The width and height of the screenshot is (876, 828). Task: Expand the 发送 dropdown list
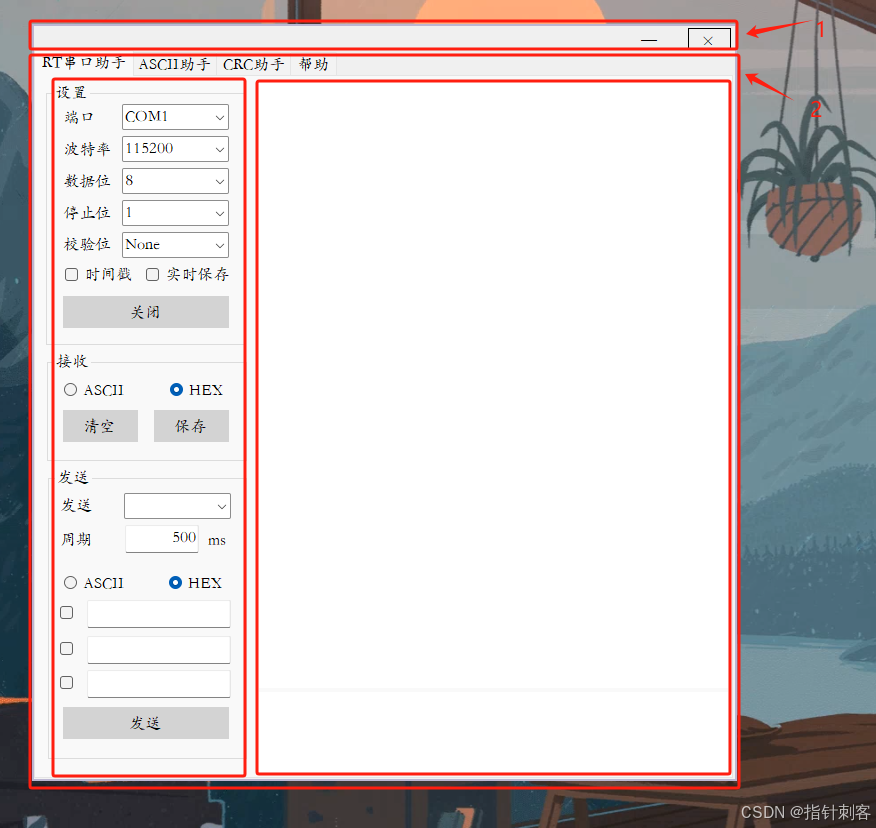point(177,506)
